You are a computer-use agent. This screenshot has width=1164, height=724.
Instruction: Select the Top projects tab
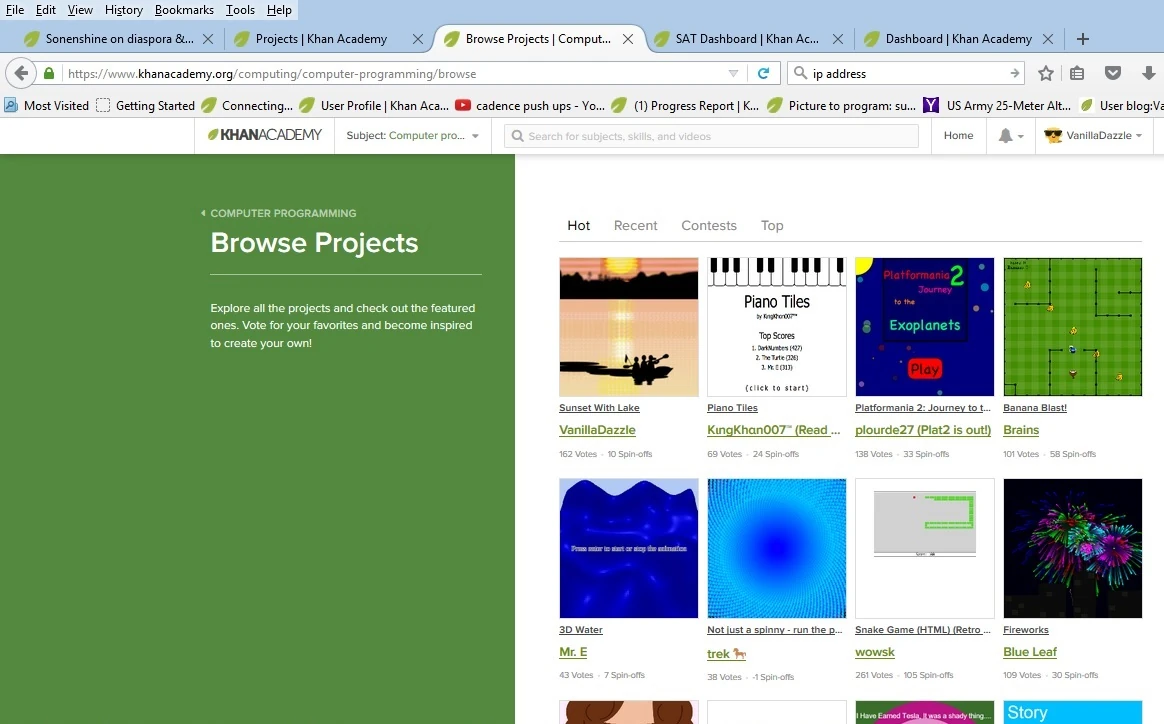coord(772,225)
